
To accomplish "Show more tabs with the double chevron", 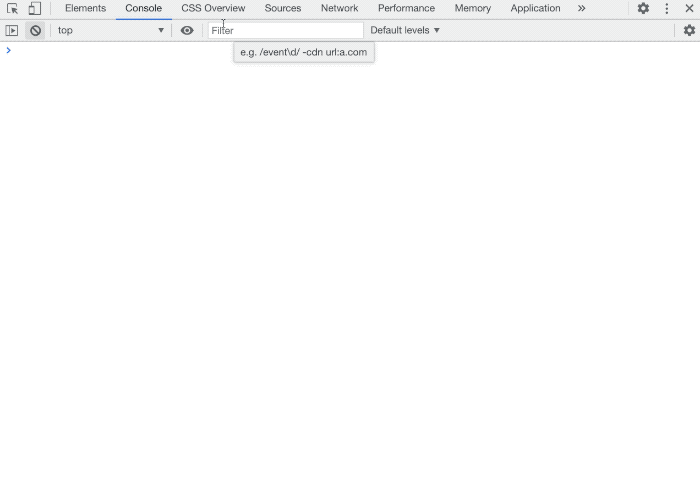I will click(x=582, y=8).
